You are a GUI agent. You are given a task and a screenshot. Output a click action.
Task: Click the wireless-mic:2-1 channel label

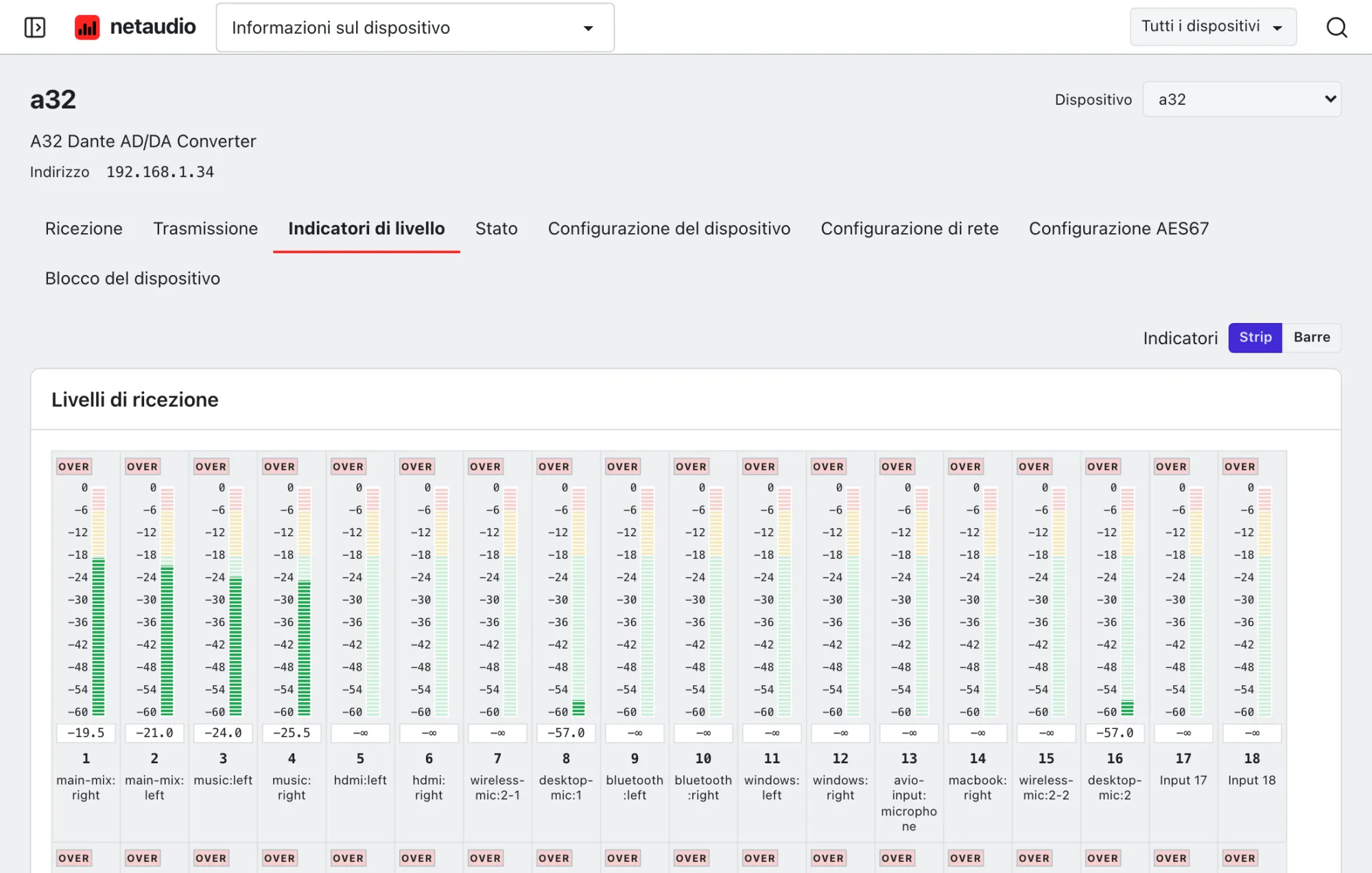(x=497, y=787)
